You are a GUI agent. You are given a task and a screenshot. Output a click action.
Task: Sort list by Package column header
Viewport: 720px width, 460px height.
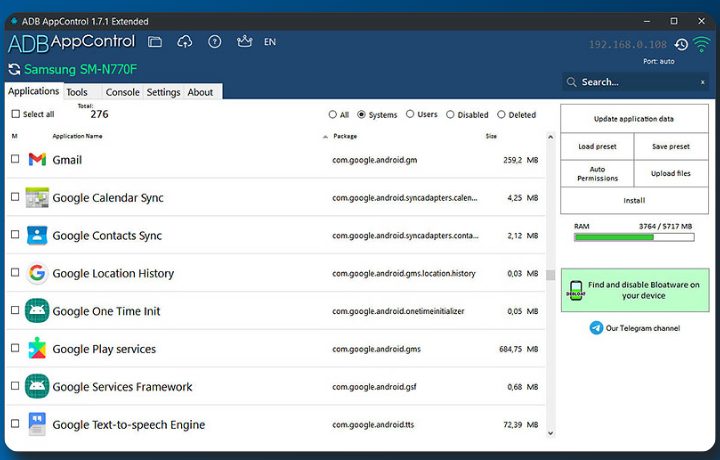pyautogui.click(x=345, y=136)
